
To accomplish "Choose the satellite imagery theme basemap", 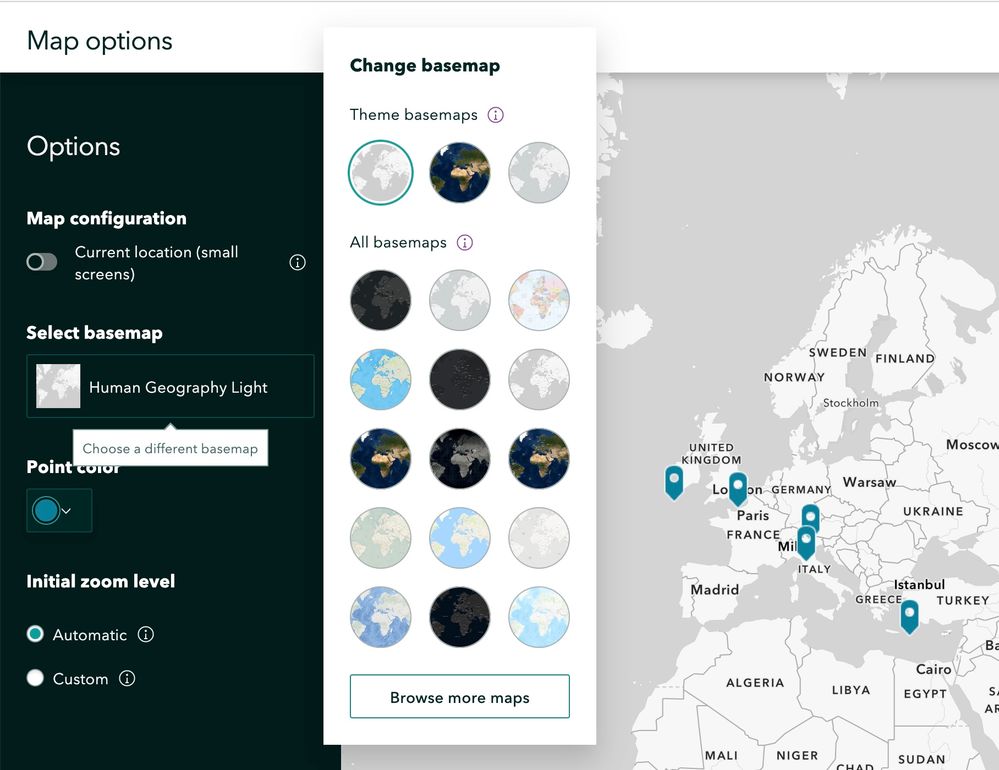I will pyautogui.click(x=459, y=173).
